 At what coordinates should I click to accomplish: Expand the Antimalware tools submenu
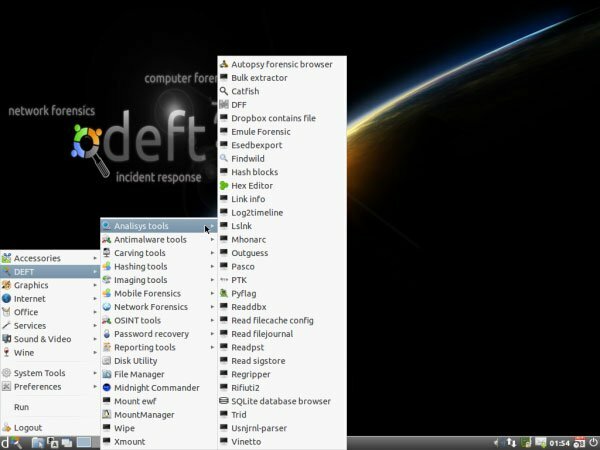click(150, 239)
